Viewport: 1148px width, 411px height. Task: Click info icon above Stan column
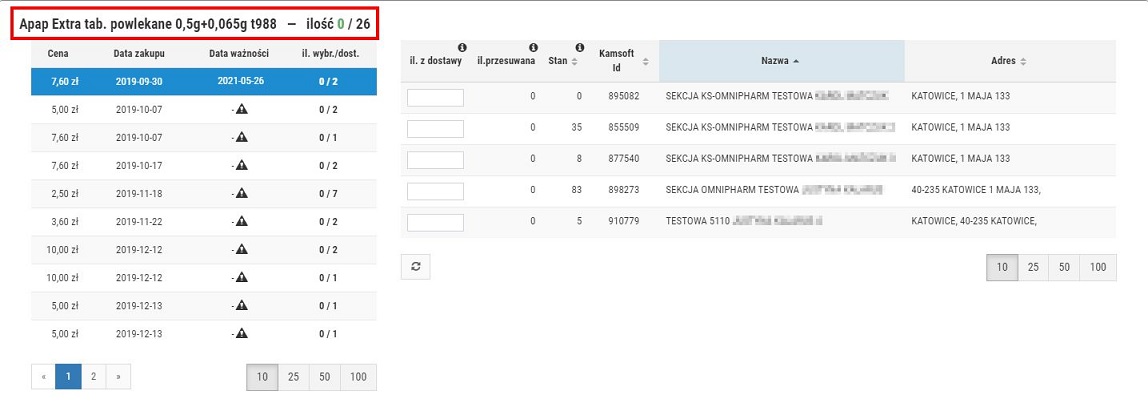[579, 48]
